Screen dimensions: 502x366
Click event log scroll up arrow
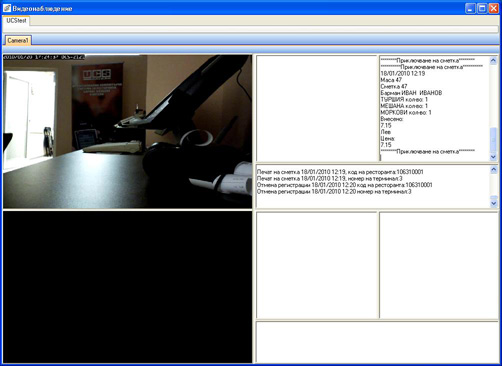point(494,170)
